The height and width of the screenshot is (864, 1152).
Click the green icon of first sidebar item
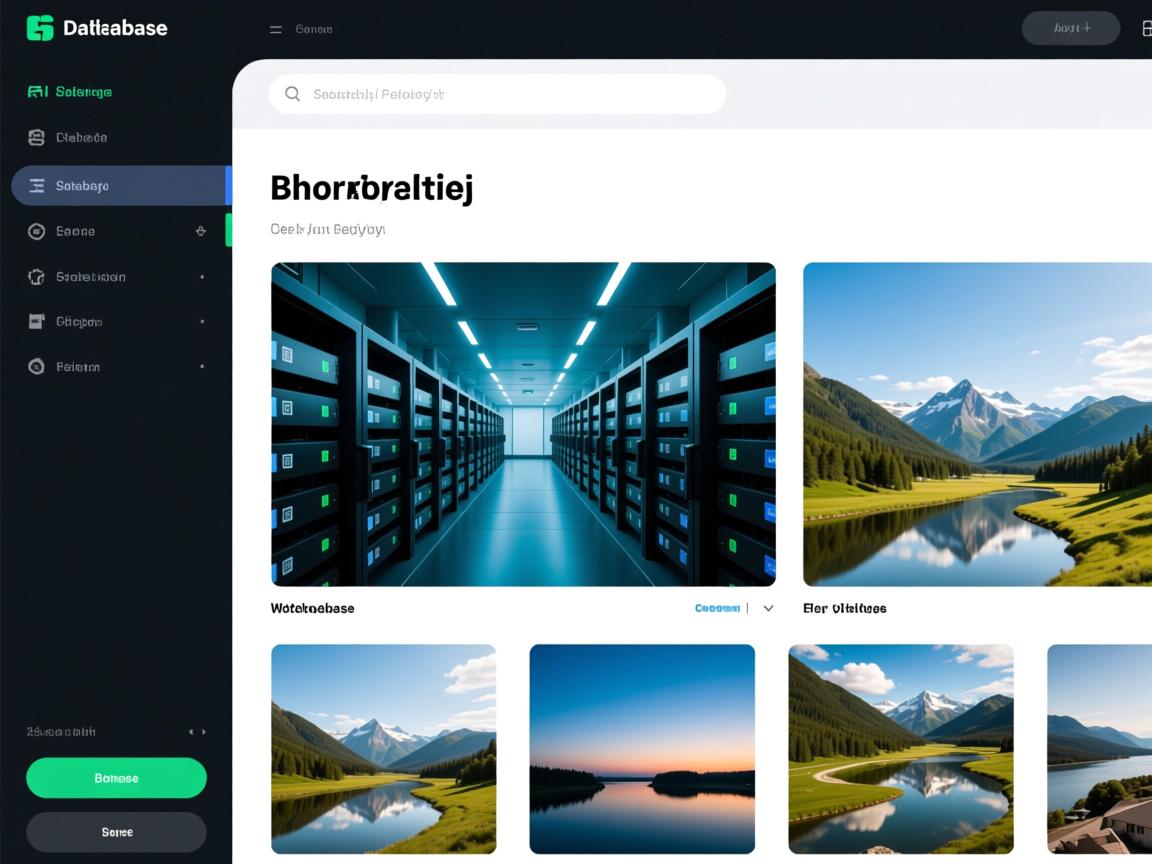(x=37, y=92)
